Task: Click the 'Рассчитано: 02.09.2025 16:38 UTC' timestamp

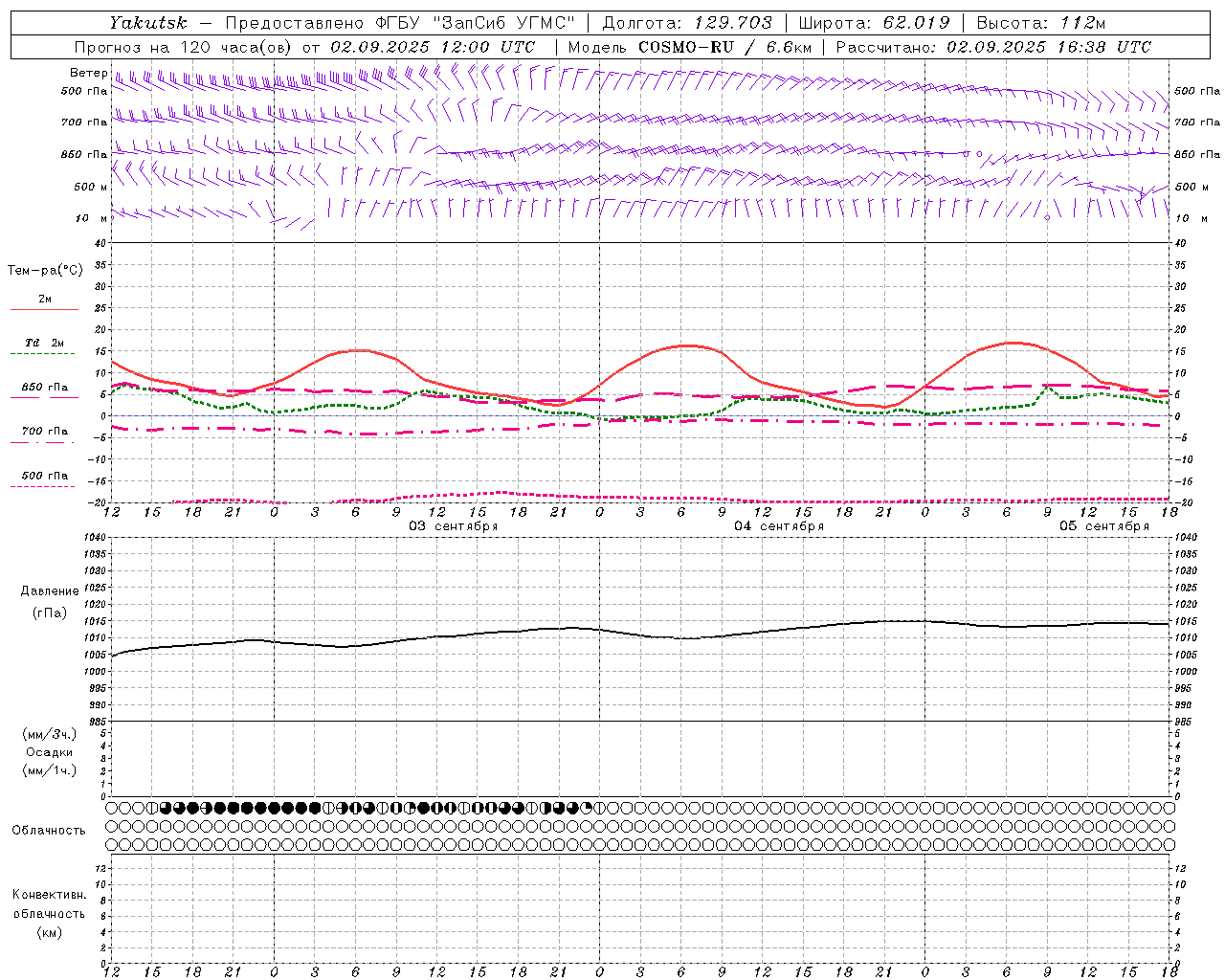Action: coord(993,47)
